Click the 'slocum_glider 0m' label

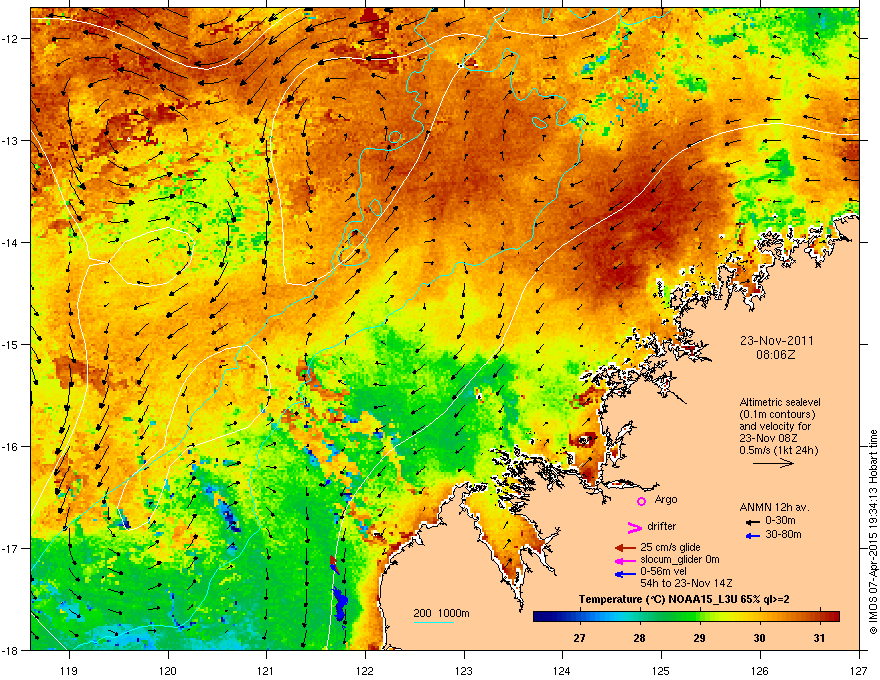680,559
